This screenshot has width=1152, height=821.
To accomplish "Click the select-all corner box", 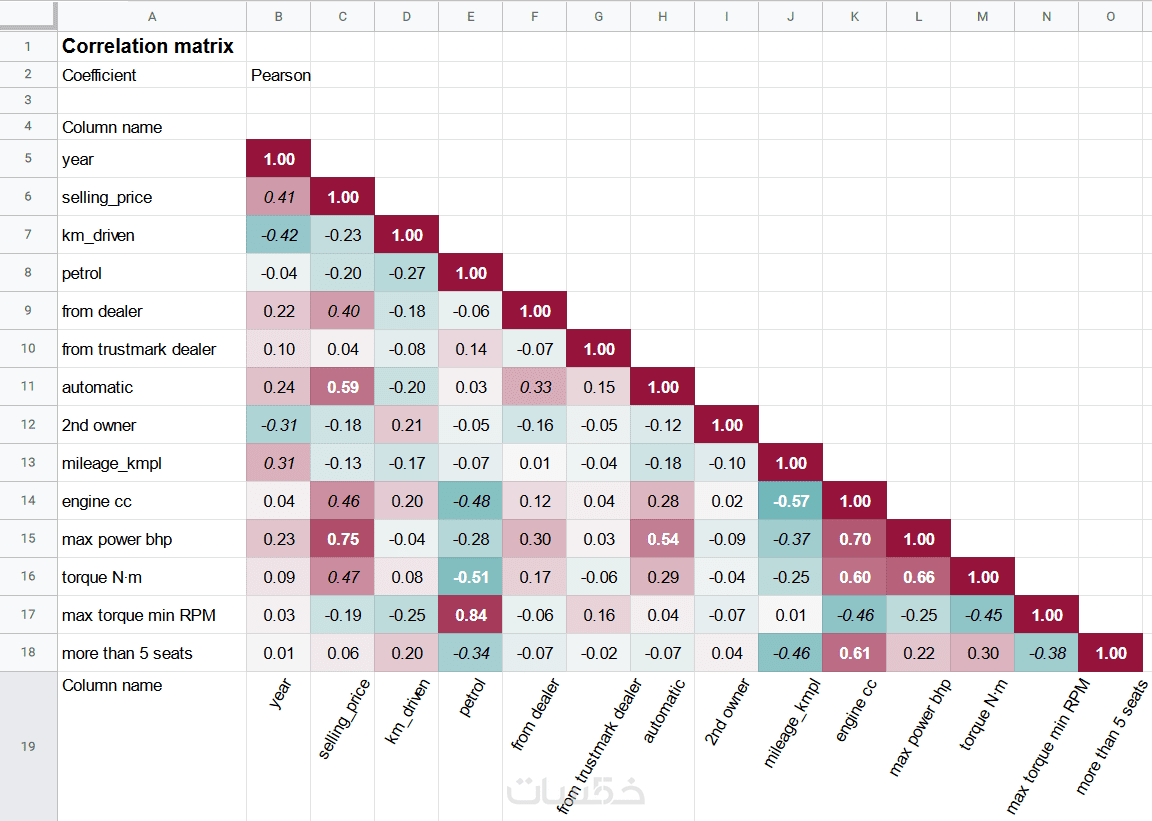I will (28, 16).
